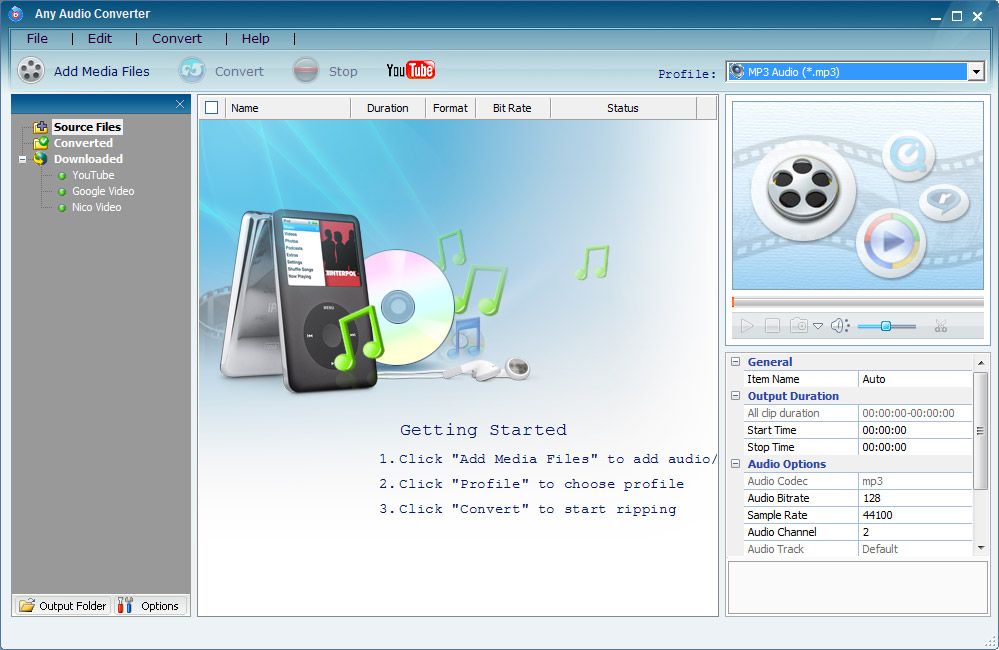Collapse the Downloaded tree node

pyautogui.click(x=22, y=159)
